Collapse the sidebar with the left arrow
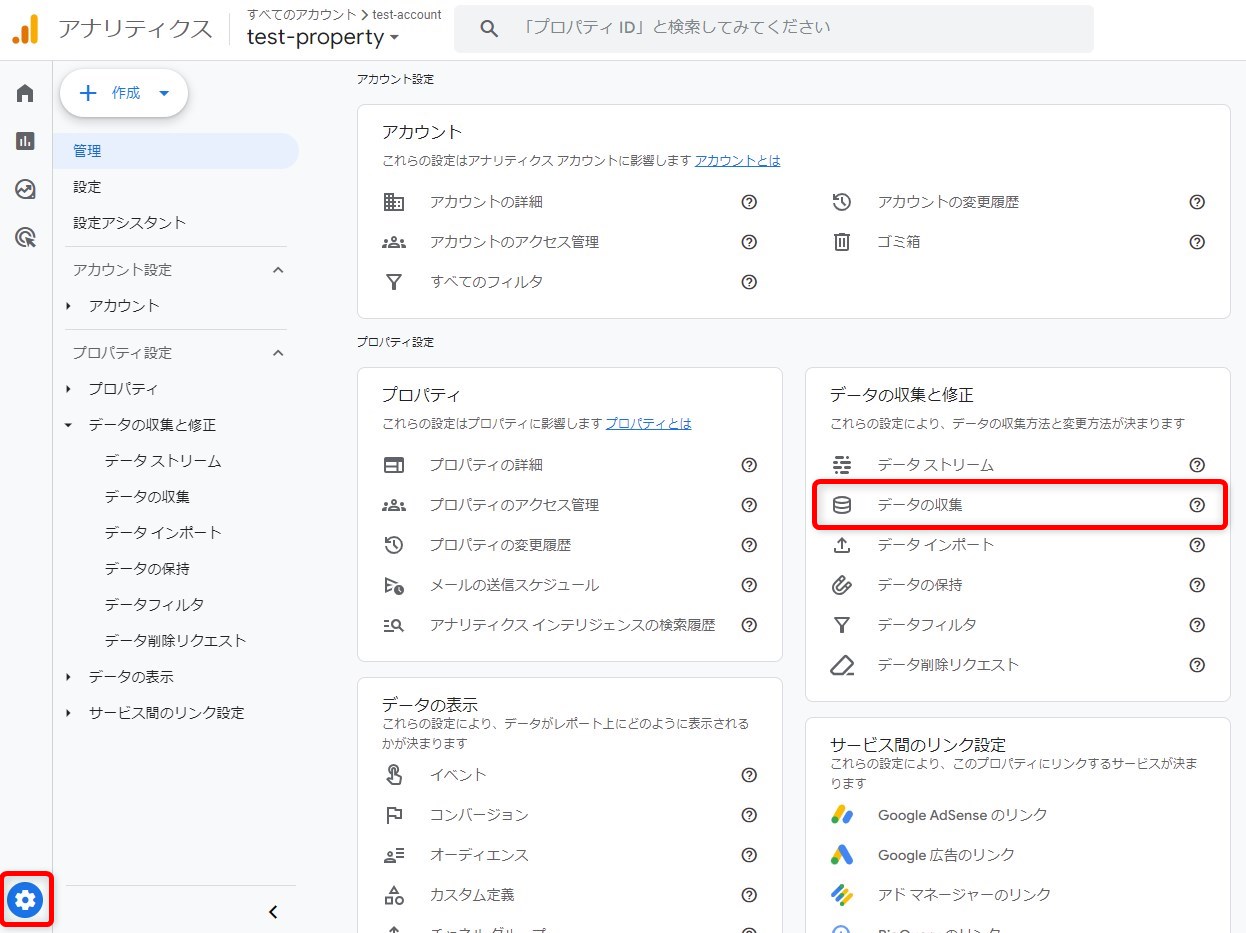The image size is (1246, 933). point(273,912)
